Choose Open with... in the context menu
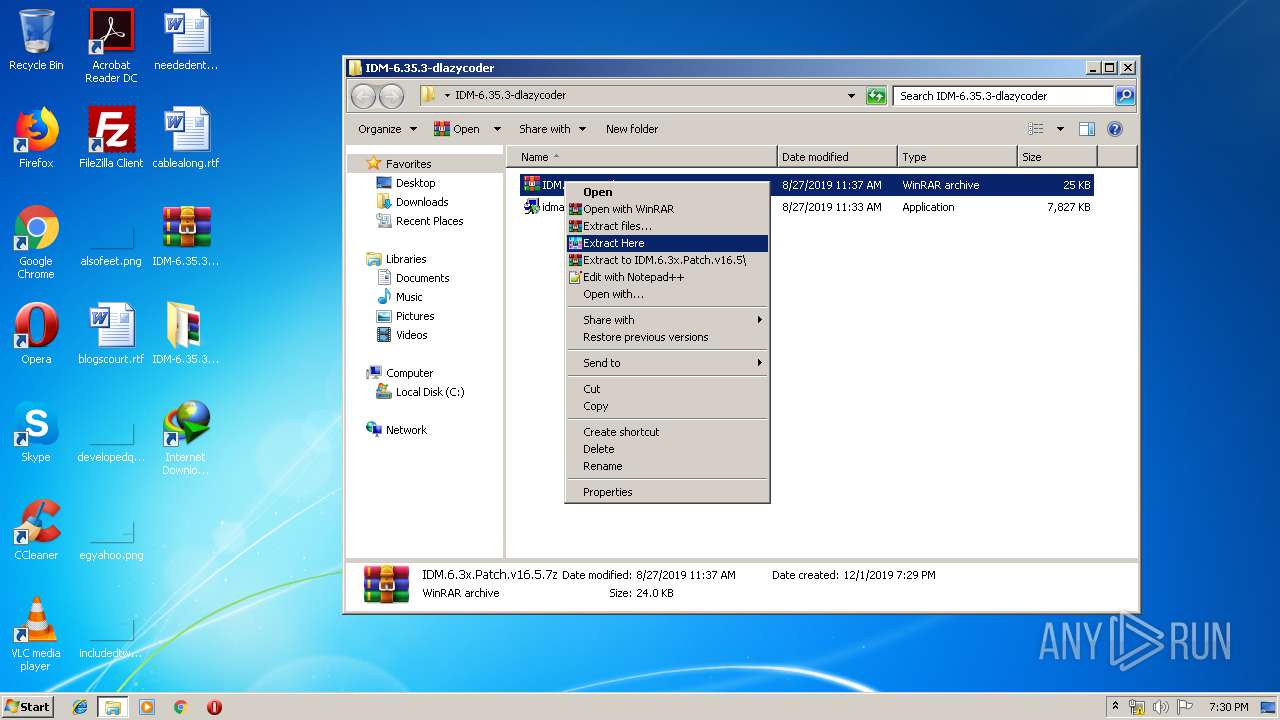Image resolution: width=1280 pixels, height=720 pixels. pyautogui.click(x=667, y=294)
